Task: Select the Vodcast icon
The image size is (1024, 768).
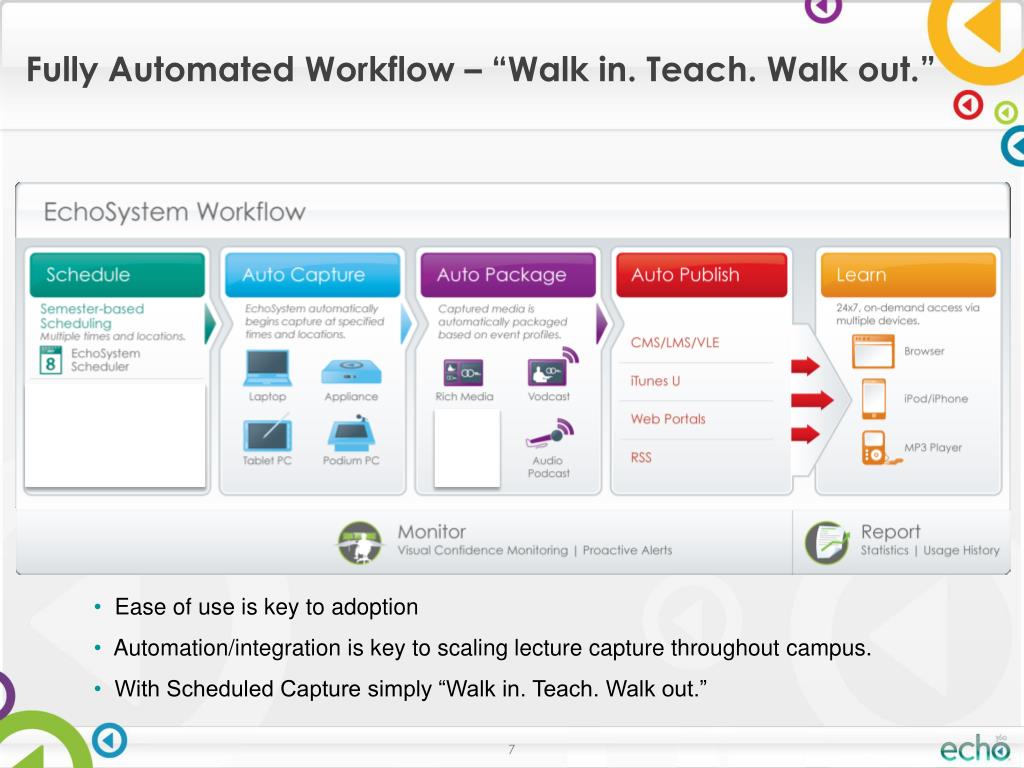Action: 552,368
